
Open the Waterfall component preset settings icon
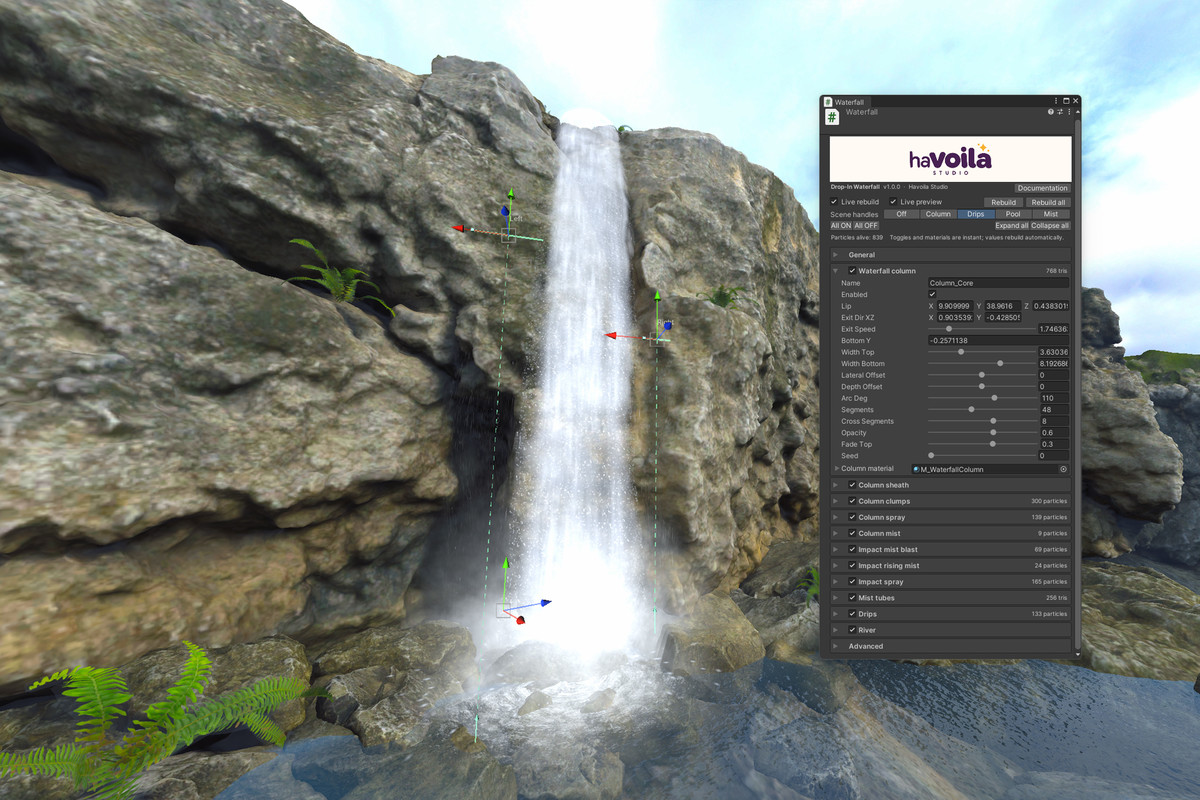click(x=1059, y=112)
